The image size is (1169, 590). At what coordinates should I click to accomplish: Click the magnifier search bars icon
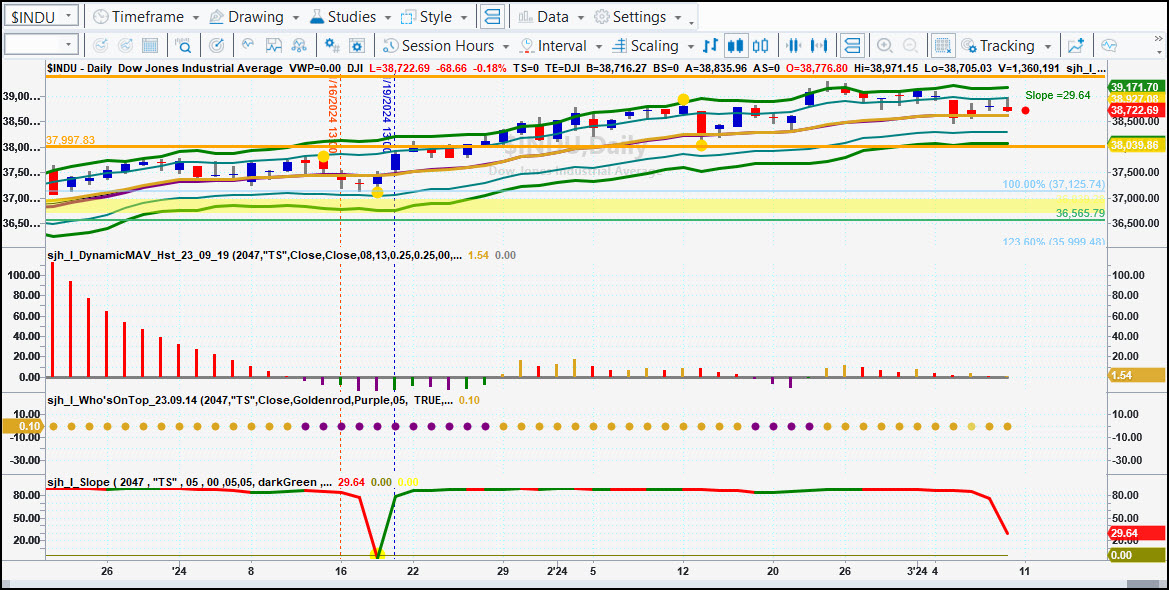coord(183,45)
